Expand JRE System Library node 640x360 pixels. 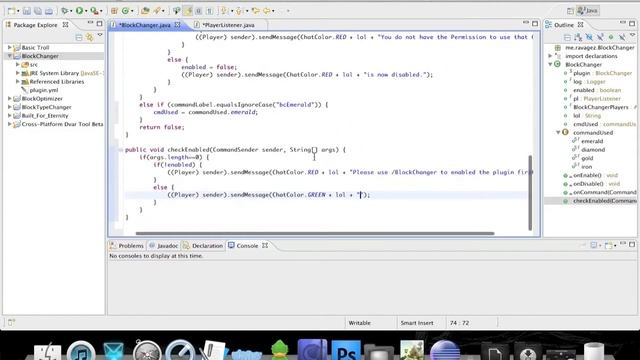[18, 73]
